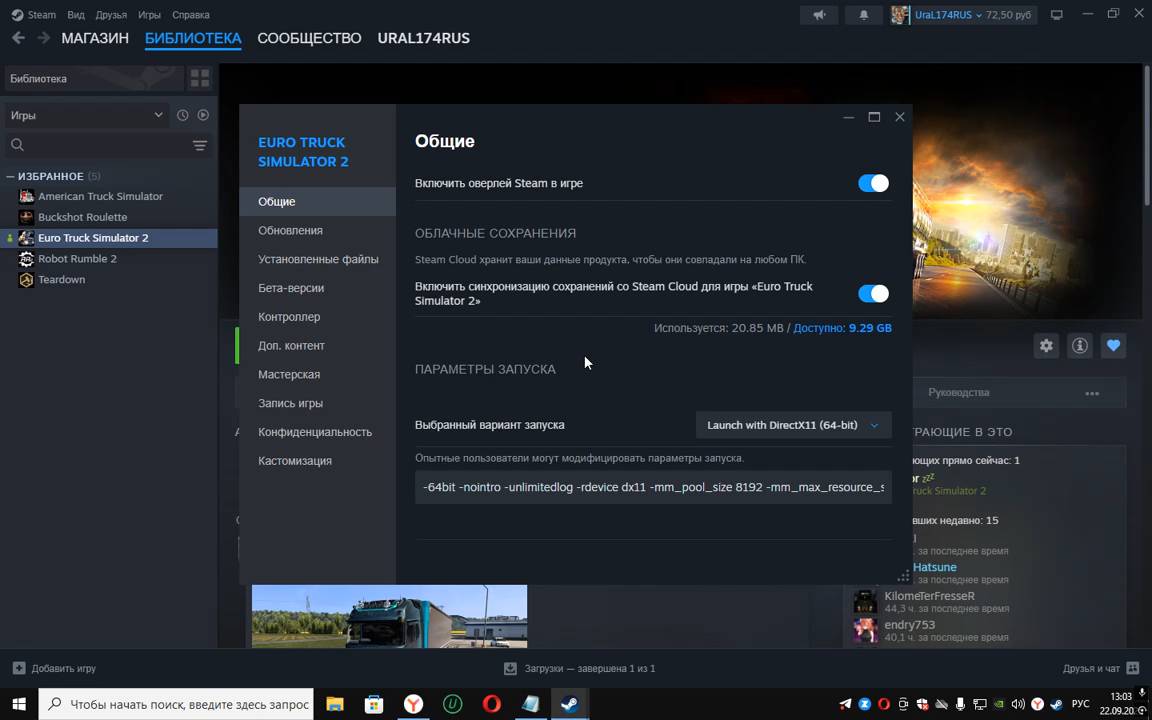Image resolution: width=1152 pixels, height=720 pixels.
Task: Go forward with the right arrow
Action: tap(43, 37)
